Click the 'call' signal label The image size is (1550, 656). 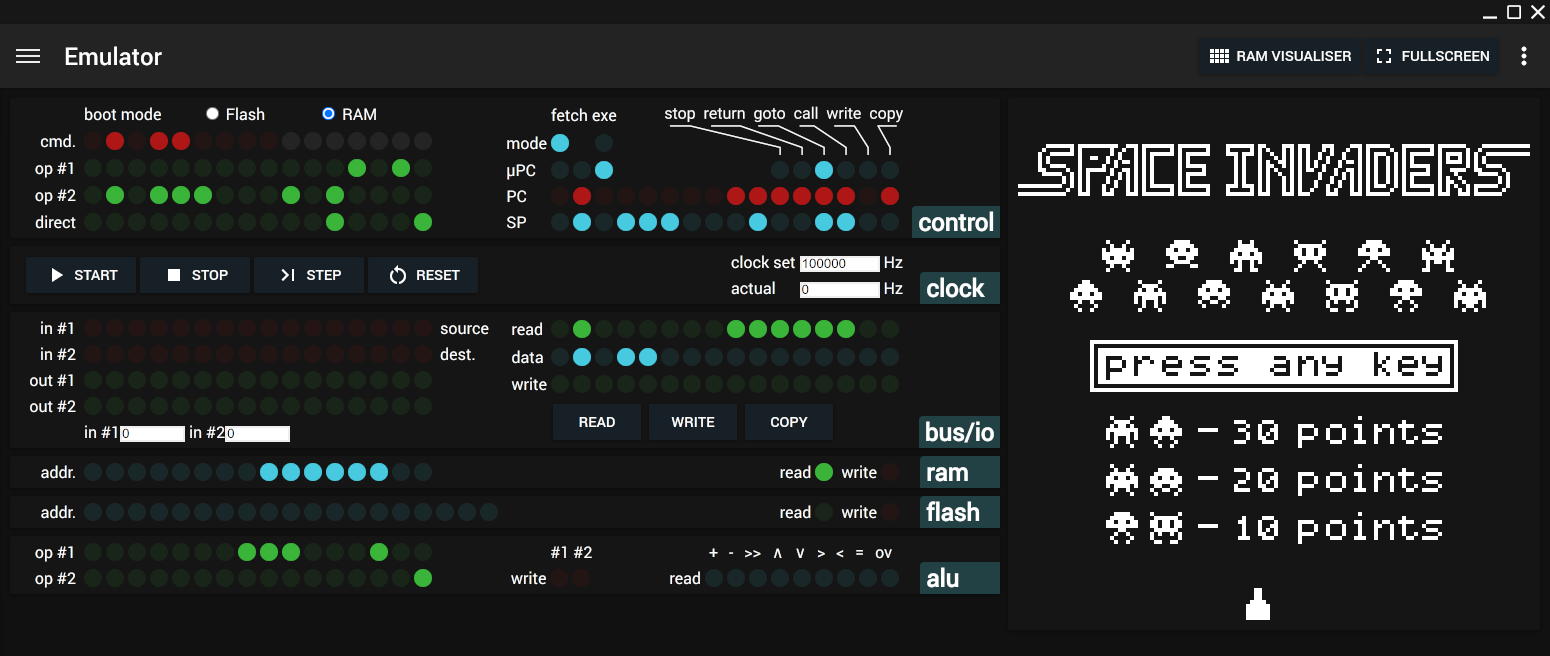806,113
